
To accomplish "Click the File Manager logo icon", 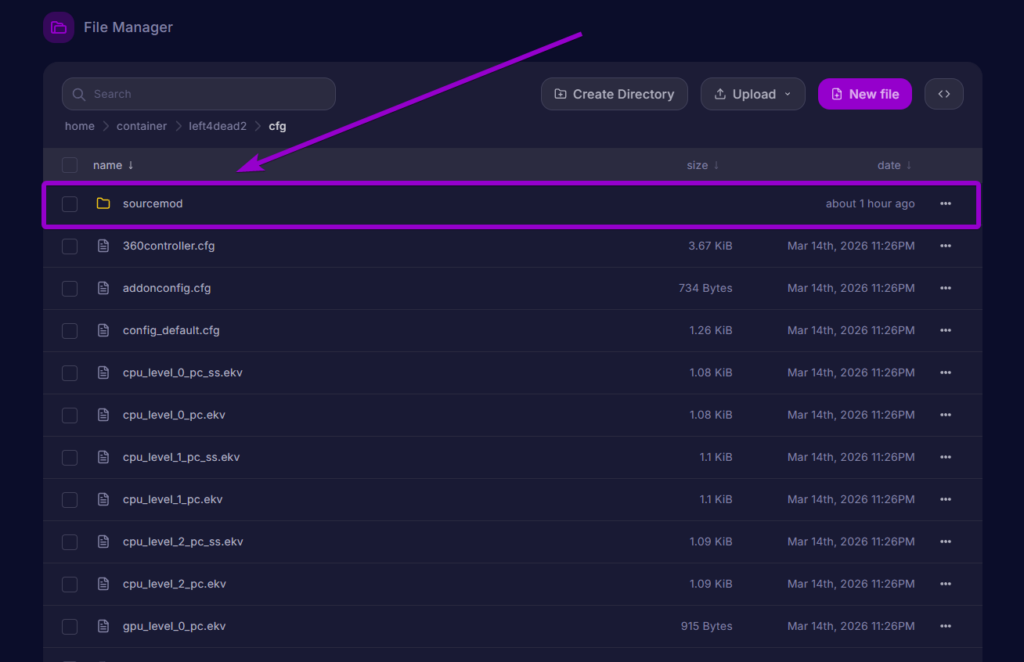I will click(x=58, y=27).
